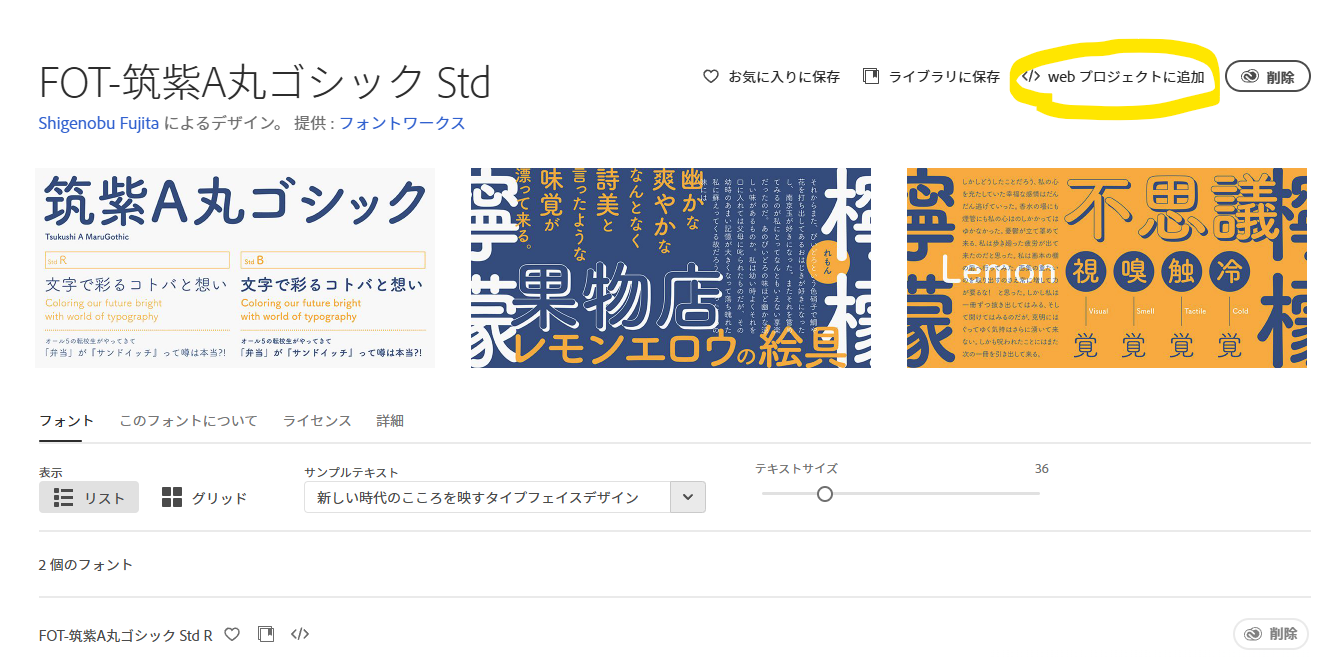Switch display to グリッド view

coord(205,497)
